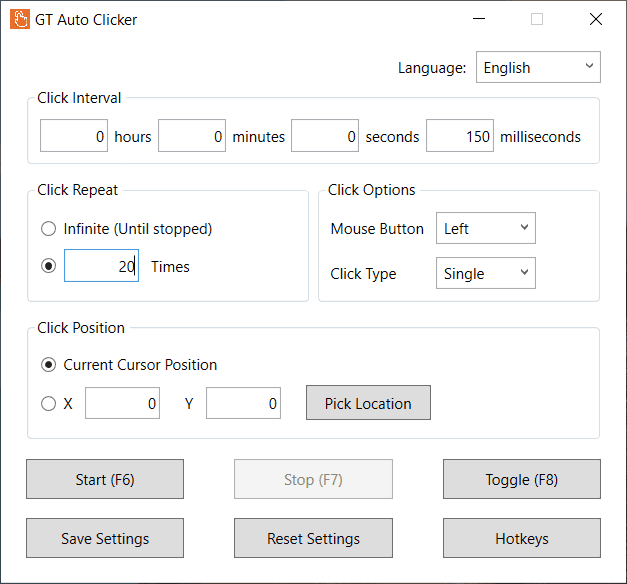
Task: Expand the Click Type dropdown
Action: [485, 273]
